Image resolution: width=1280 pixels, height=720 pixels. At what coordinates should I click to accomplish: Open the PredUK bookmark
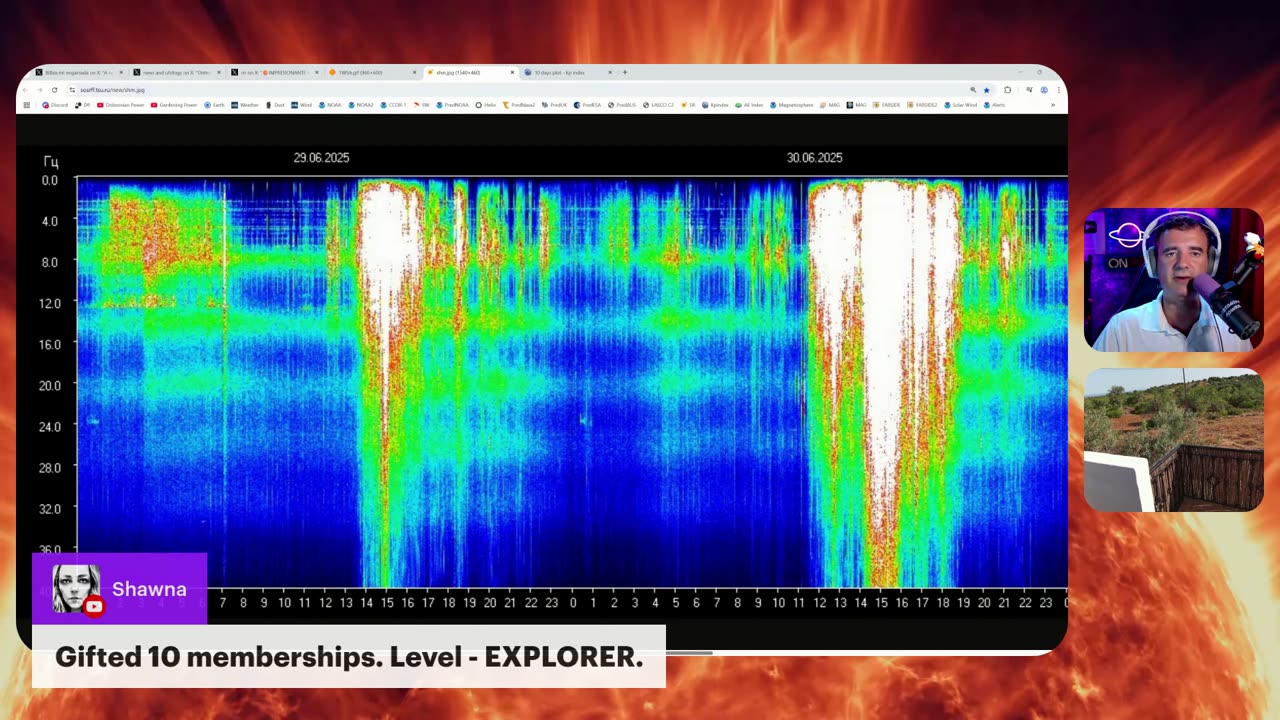click(x=554, y=104)
